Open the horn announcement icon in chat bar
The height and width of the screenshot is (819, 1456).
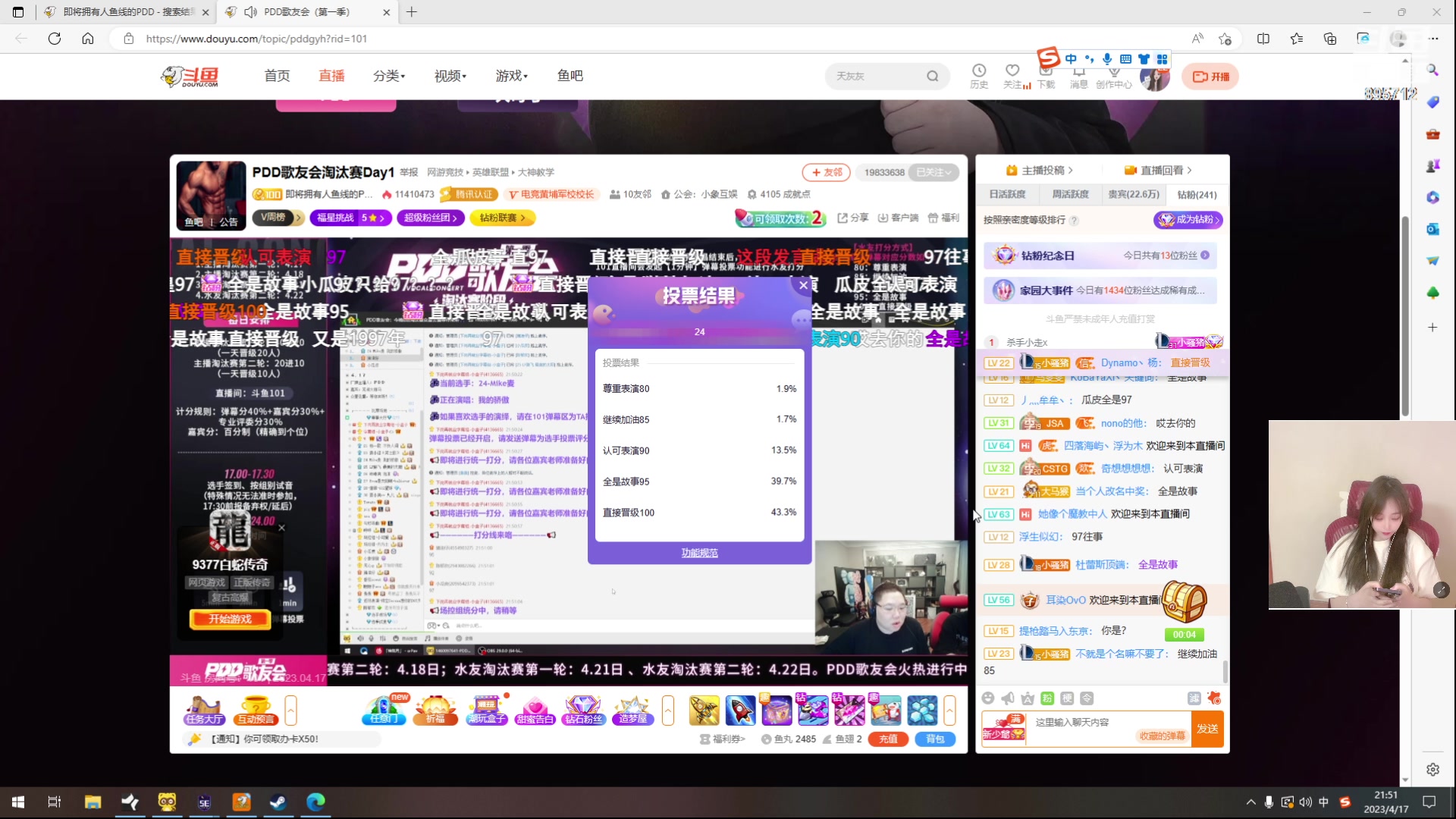(1007, 698)
